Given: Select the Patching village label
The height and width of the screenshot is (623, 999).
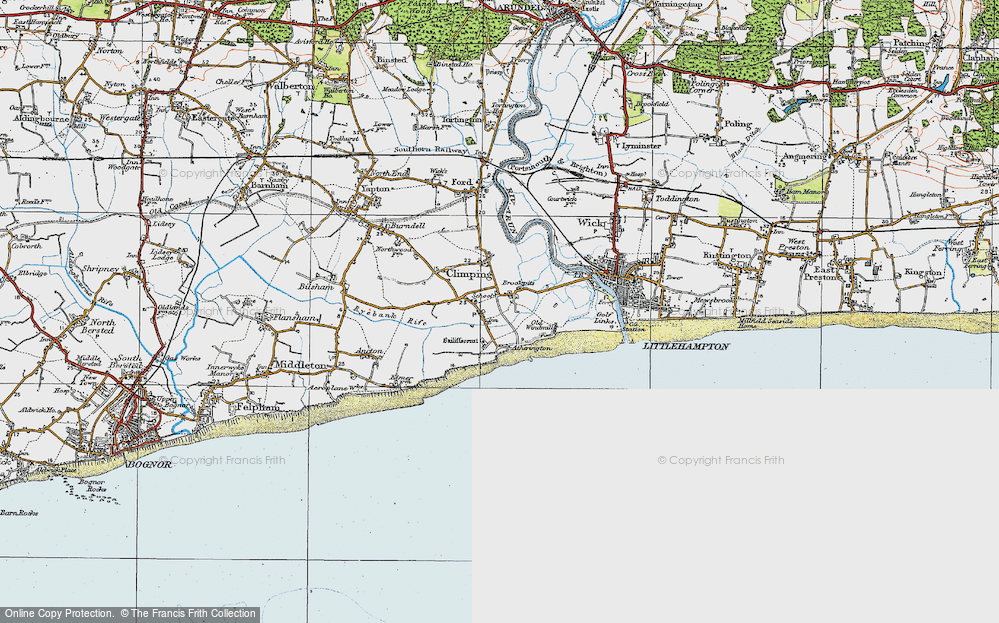Looking at the screenshot, I should point(912,43).
